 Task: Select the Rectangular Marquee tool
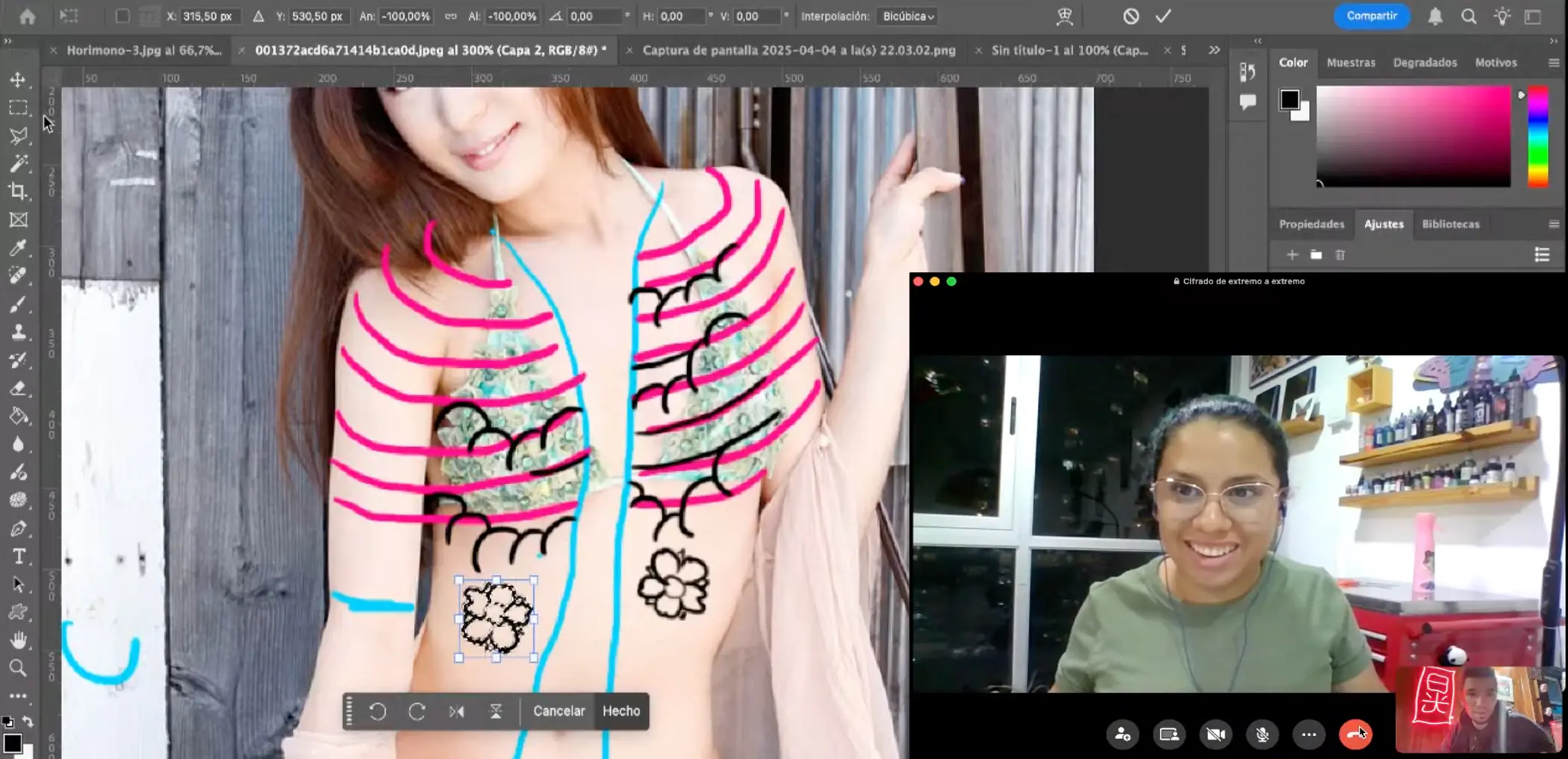(x=18, y=108)
